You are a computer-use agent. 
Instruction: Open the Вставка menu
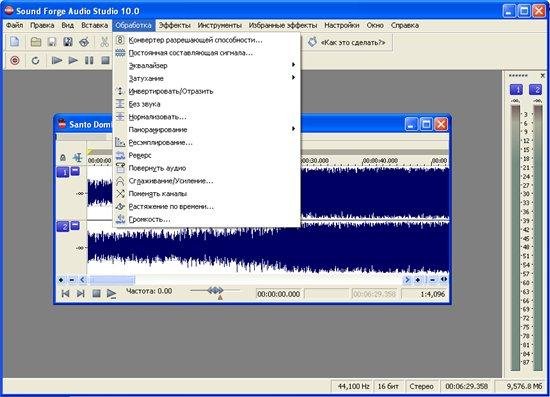click(94, 25)
